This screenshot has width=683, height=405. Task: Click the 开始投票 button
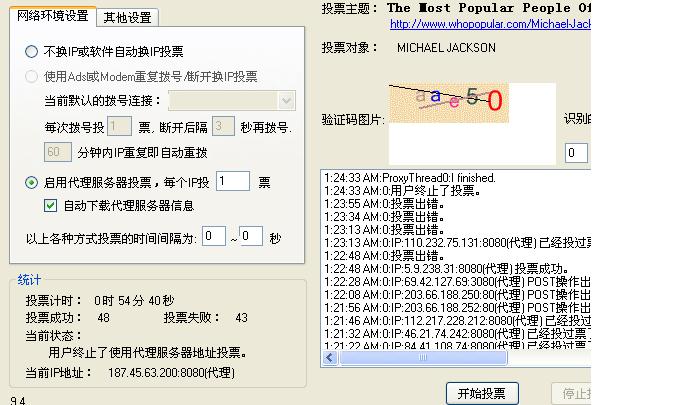tap(482, 394)
